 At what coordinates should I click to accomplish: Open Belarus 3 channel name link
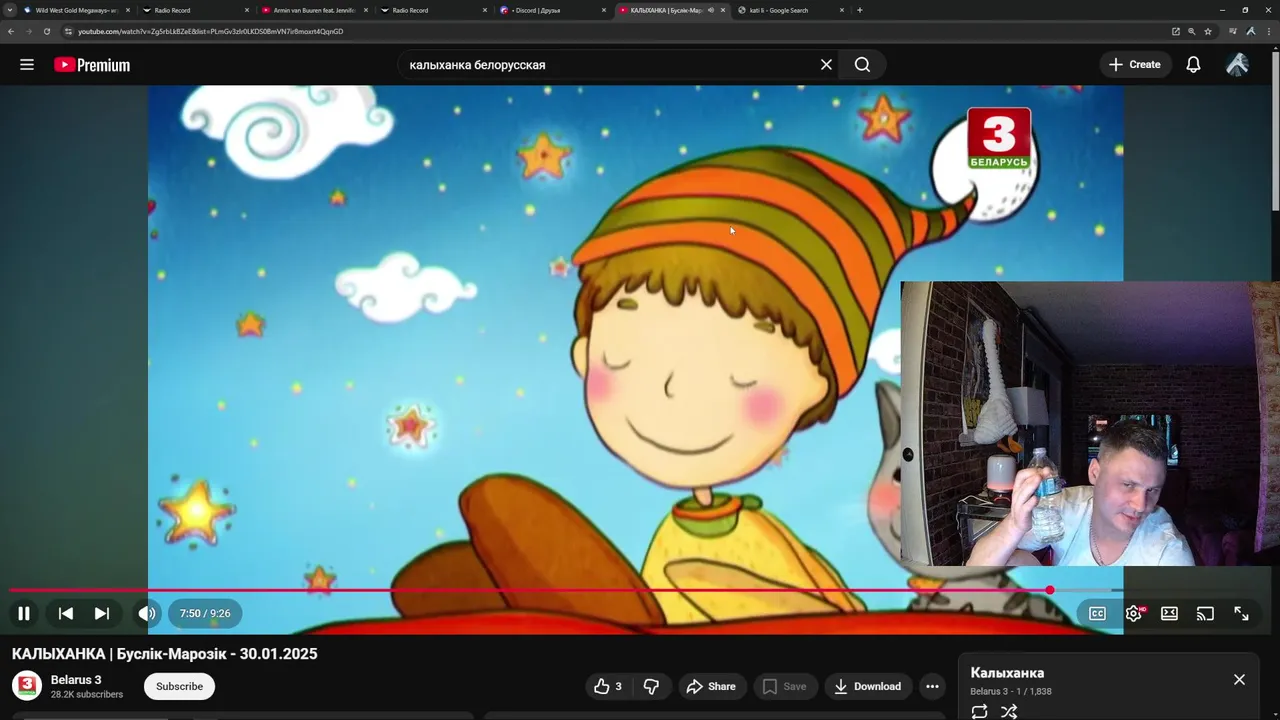click(76, 680)
